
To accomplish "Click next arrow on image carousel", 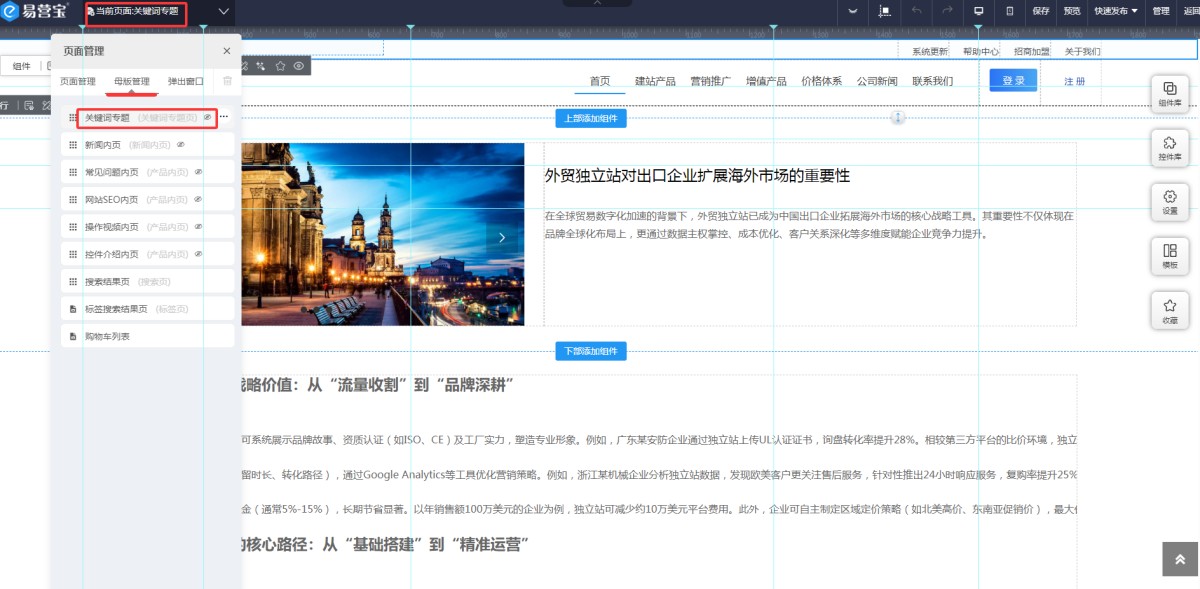I will click(x=502, y=237).
